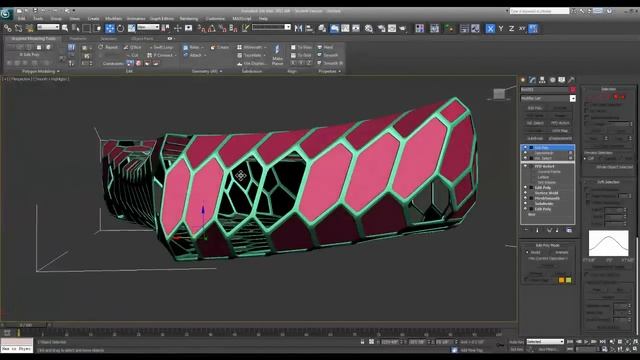
Task: Open the Utilities hammer panel tab
Action: point(571,80)
